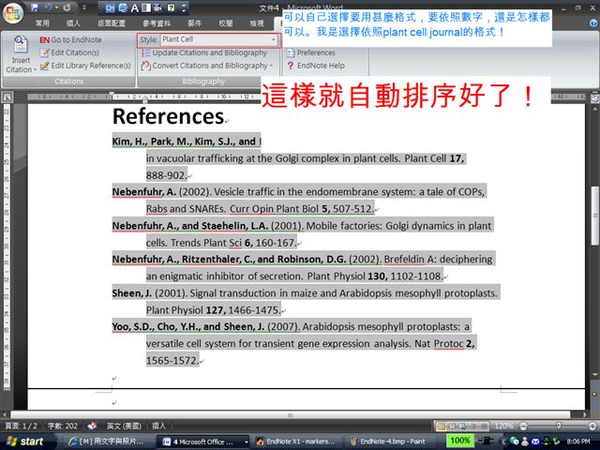The image size is (600, 450).
Task: Open the floating toolbar options arrows
Action: coord(184,8)
